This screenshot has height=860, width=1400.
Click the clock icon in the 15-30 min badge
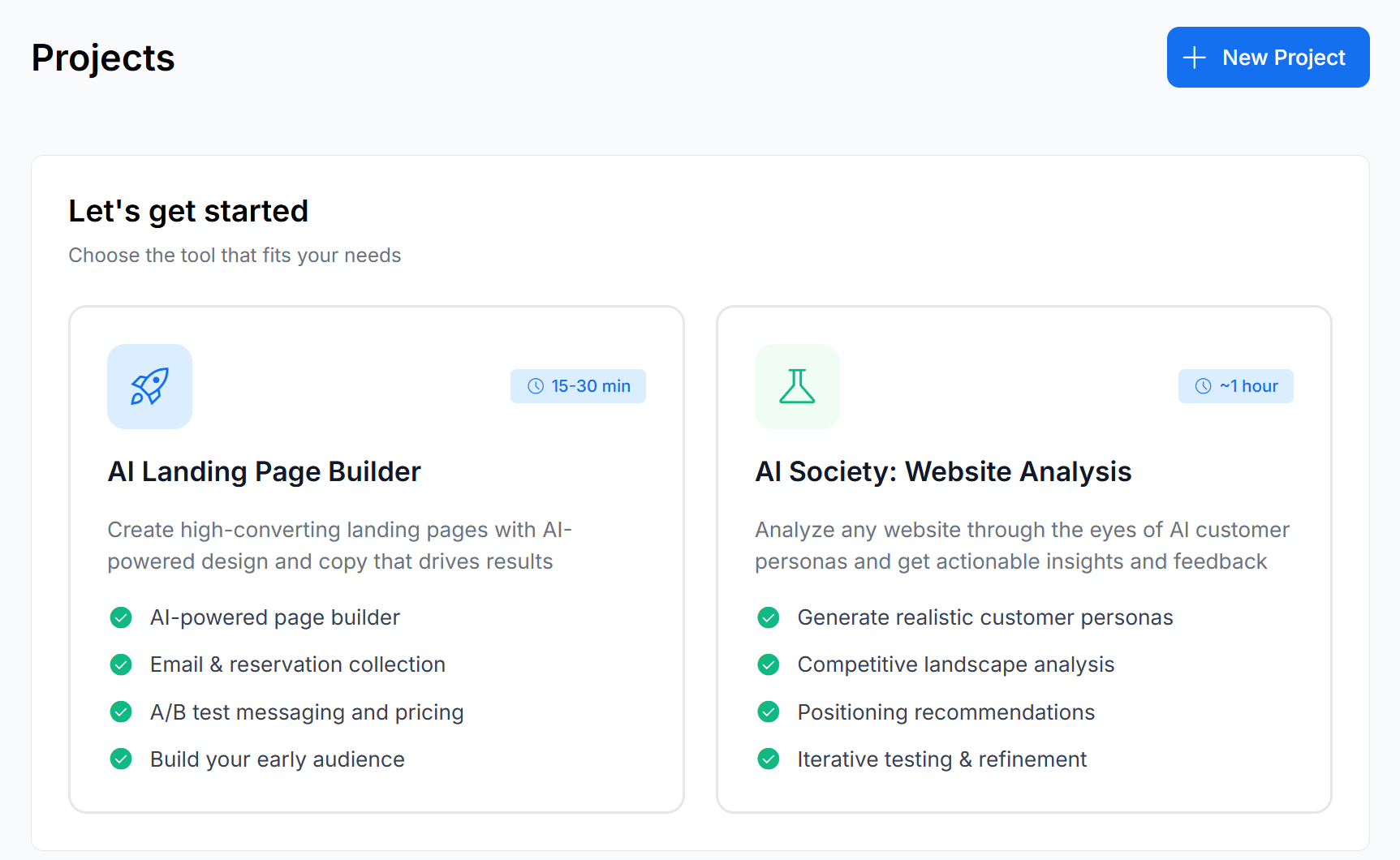pyautogui.click(x=535, y=386)
